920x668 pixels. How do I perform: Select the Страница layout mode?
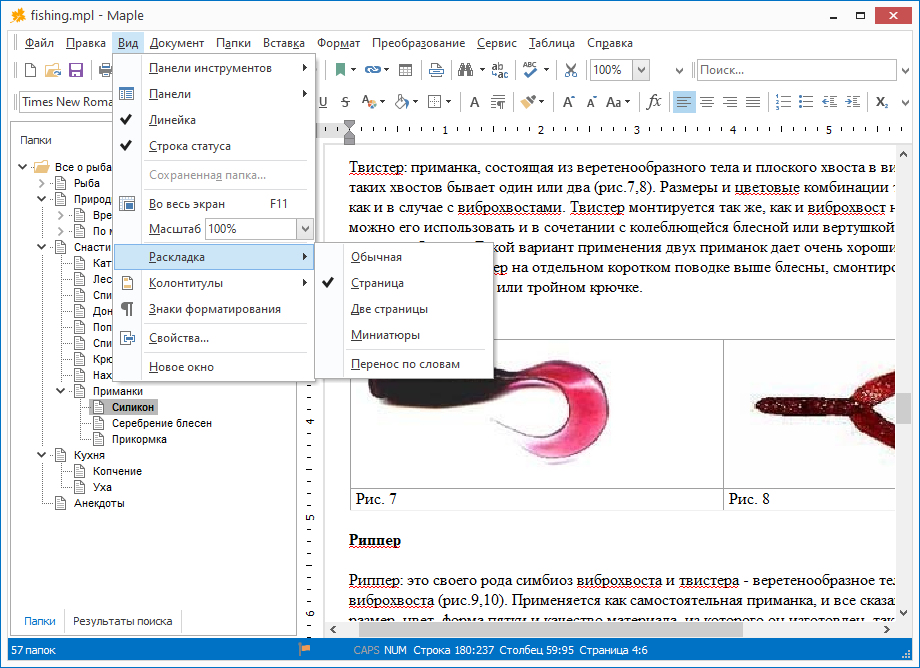(x=377, y=284)
